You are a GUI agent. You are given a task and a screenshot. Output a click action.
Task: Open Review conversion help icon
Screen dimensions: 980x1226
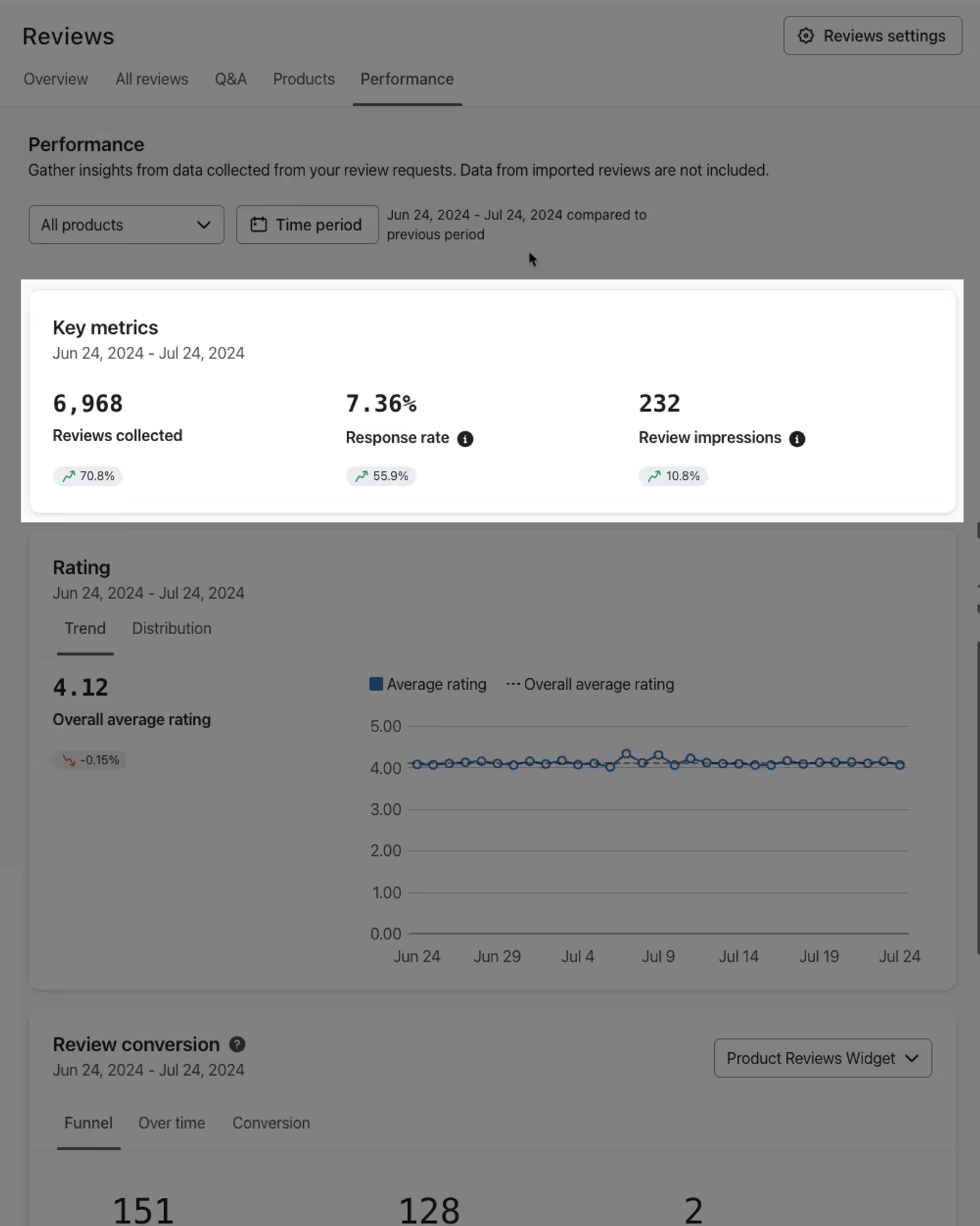click(x=237, y=1045)
